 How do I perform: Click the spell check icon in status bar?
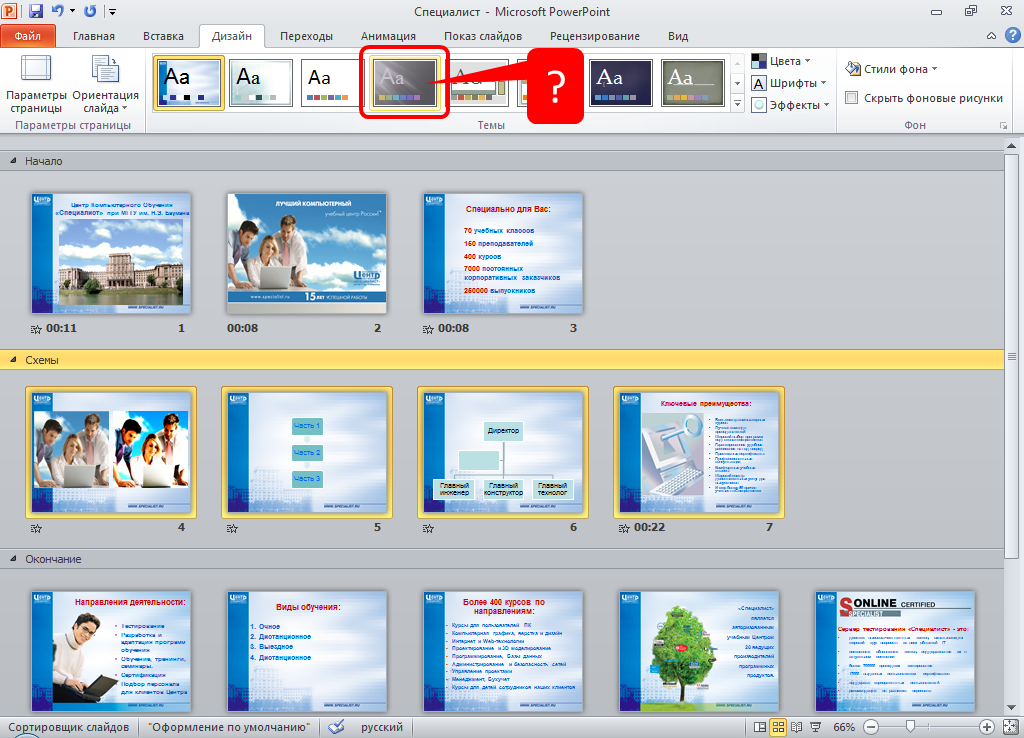click(336, 727)
